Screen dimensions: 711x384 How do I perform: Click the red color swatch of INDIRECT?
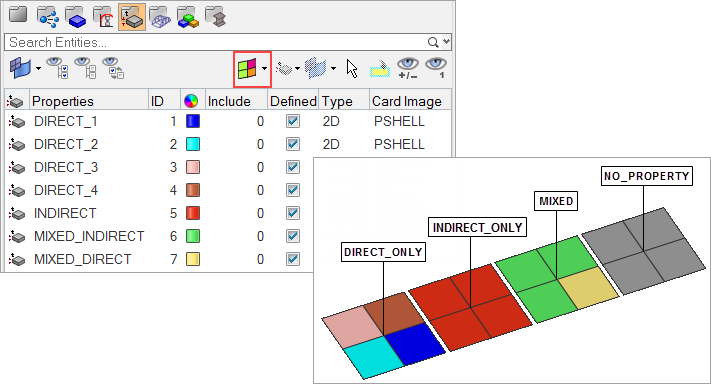click(x=193, y=213)
